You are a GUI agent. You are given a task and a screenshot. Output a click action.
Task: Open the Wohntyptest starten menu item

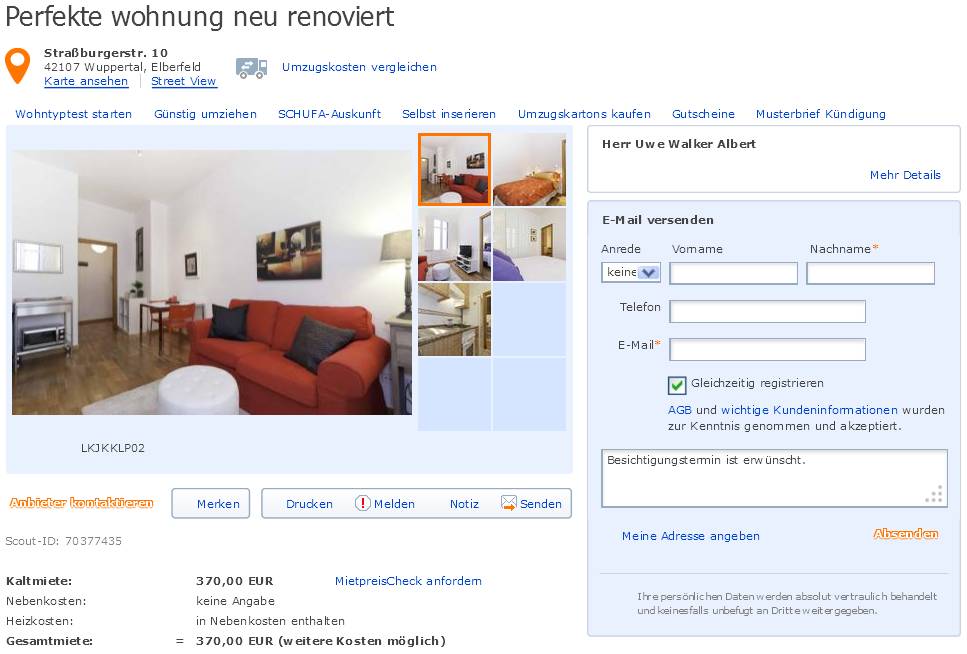click(73, 114)
